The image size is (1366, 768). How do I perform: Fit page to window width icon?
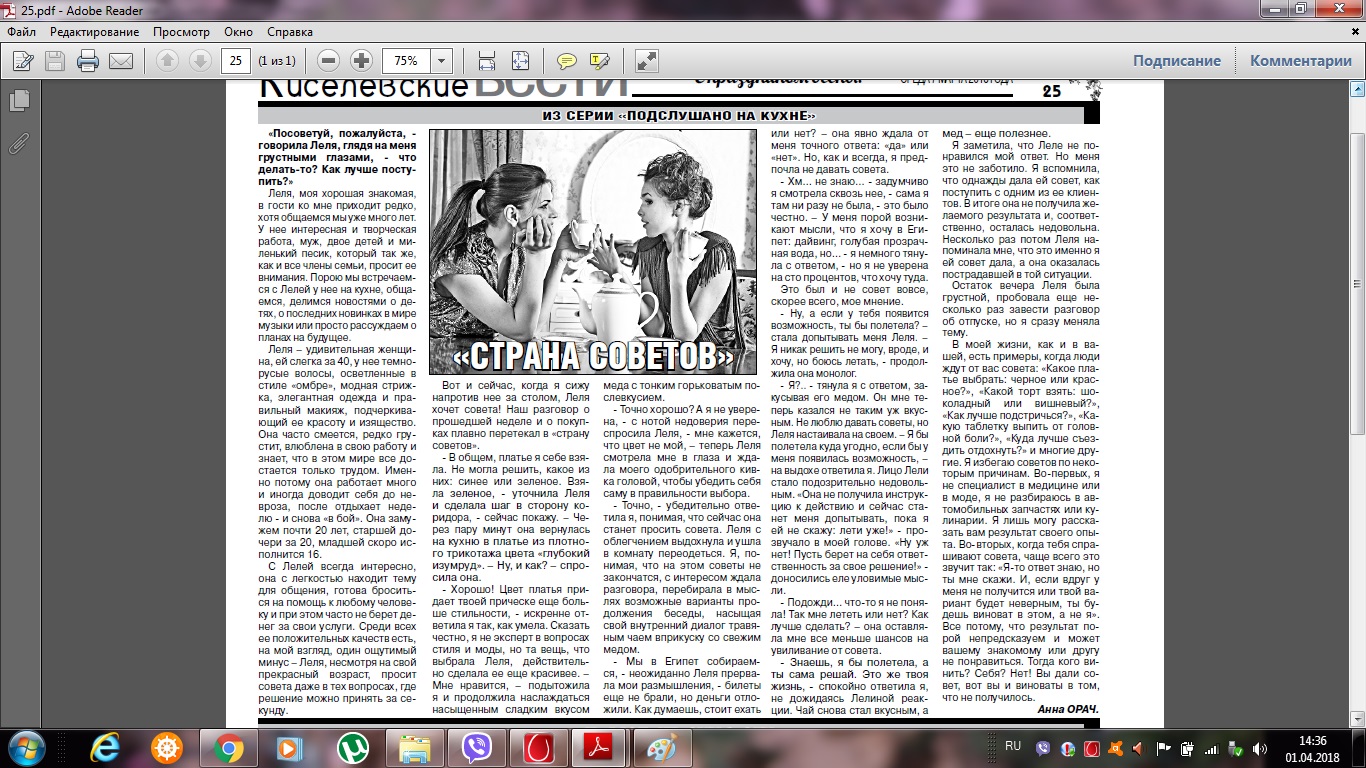487,61
